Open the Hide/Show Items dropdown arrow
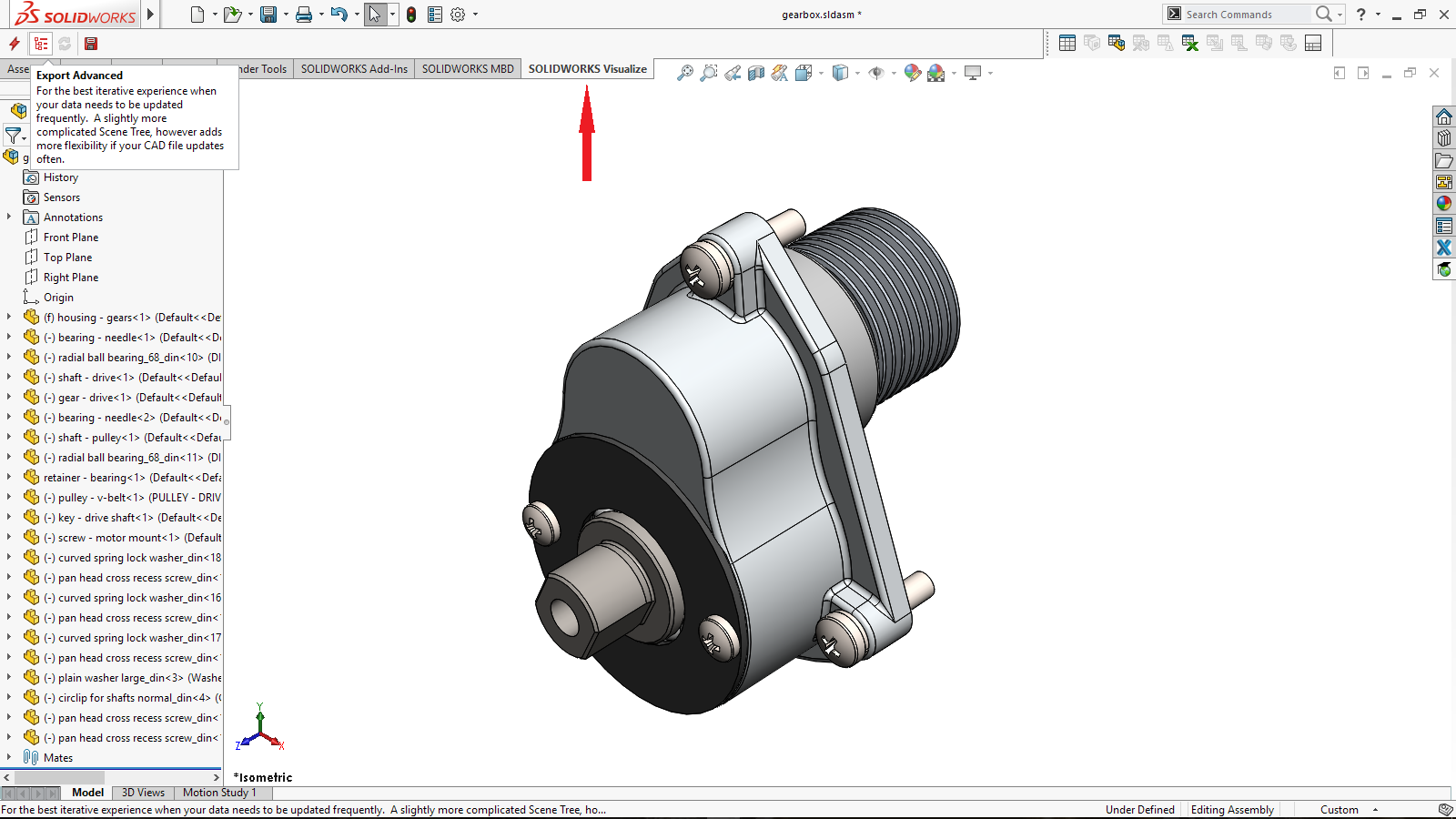The height and width of the screenshot is (819, 1456). coord(894,73)
